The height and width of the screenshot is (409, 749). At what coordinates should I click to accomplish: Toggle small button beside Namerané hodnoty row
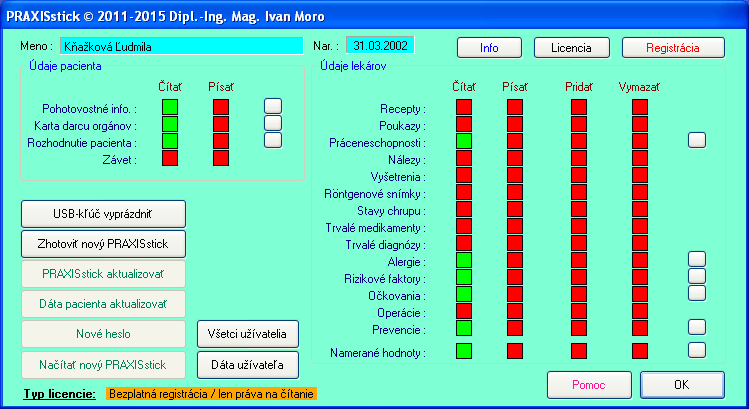coord(697,350)
